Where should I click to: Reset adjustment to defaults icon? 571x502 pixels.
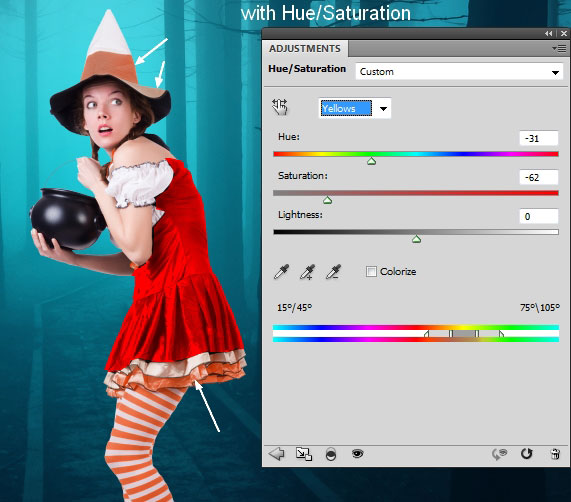click(526, 454)
